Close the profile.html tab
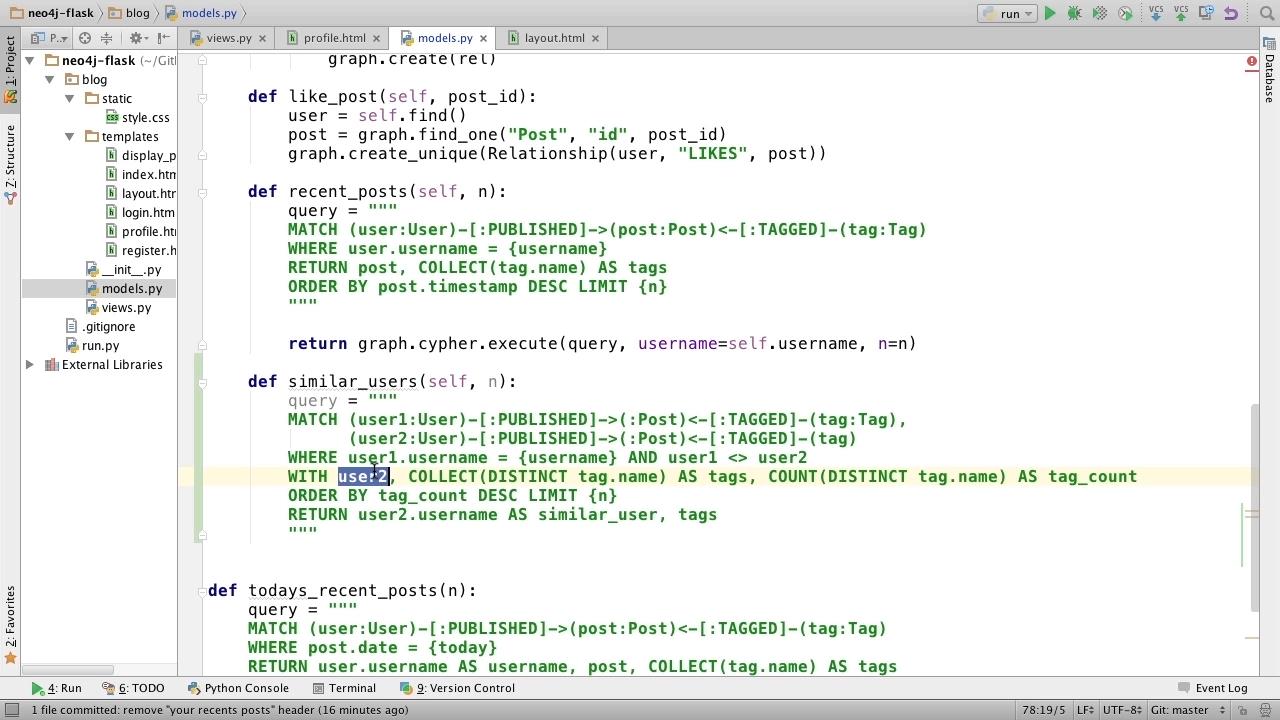This screenshot has height=720, width=1280. pos(377,38)
